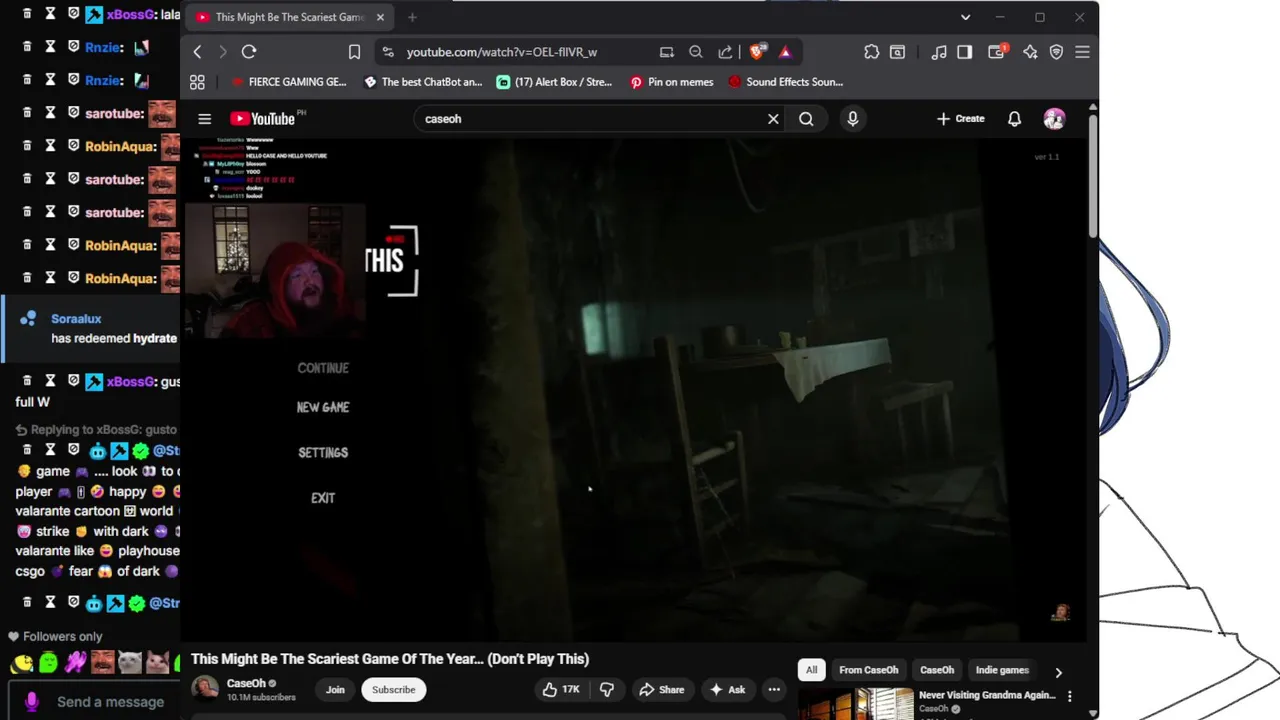Open the CaseOh channel name link
The width and height of the screenshot is (1280, 720).
[246, 683]
